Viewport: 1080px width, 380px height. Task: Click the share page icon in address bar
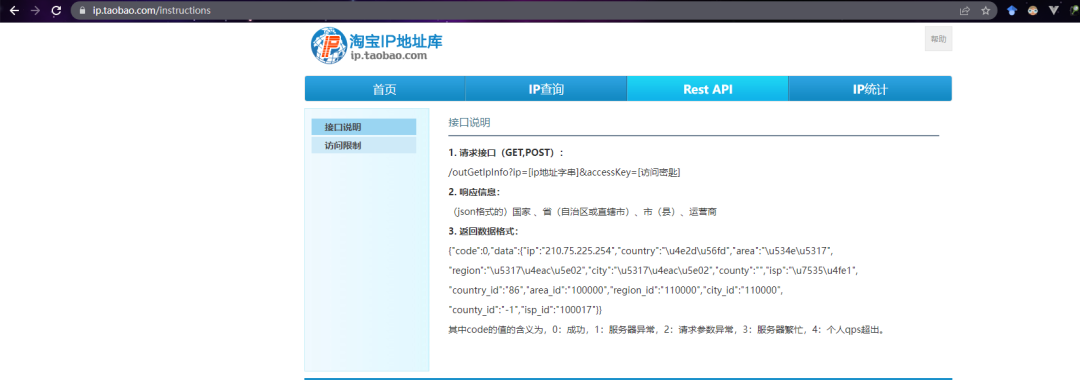(x=965, y=11)
